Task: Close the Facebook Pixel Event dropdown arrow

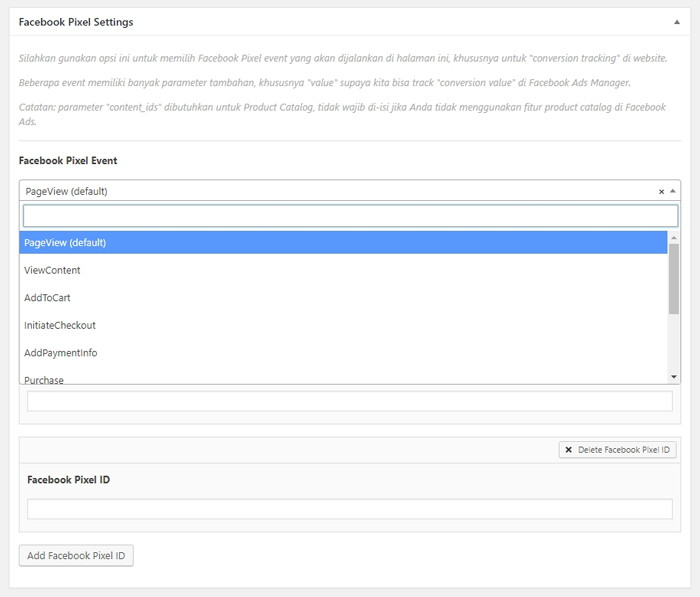Action: coord(673,191)
